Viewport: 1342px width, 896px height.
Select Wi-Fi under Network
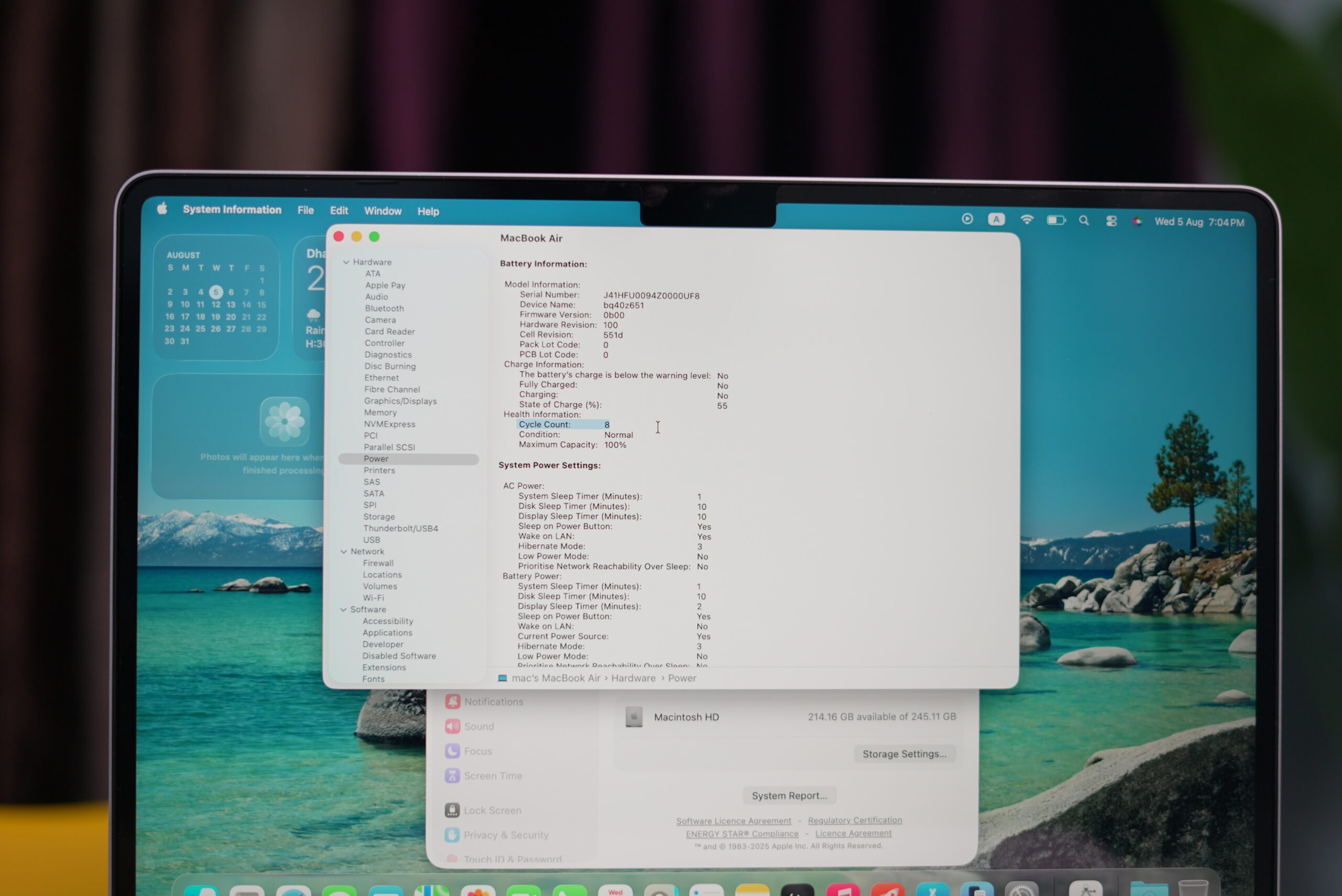point(373,598)
